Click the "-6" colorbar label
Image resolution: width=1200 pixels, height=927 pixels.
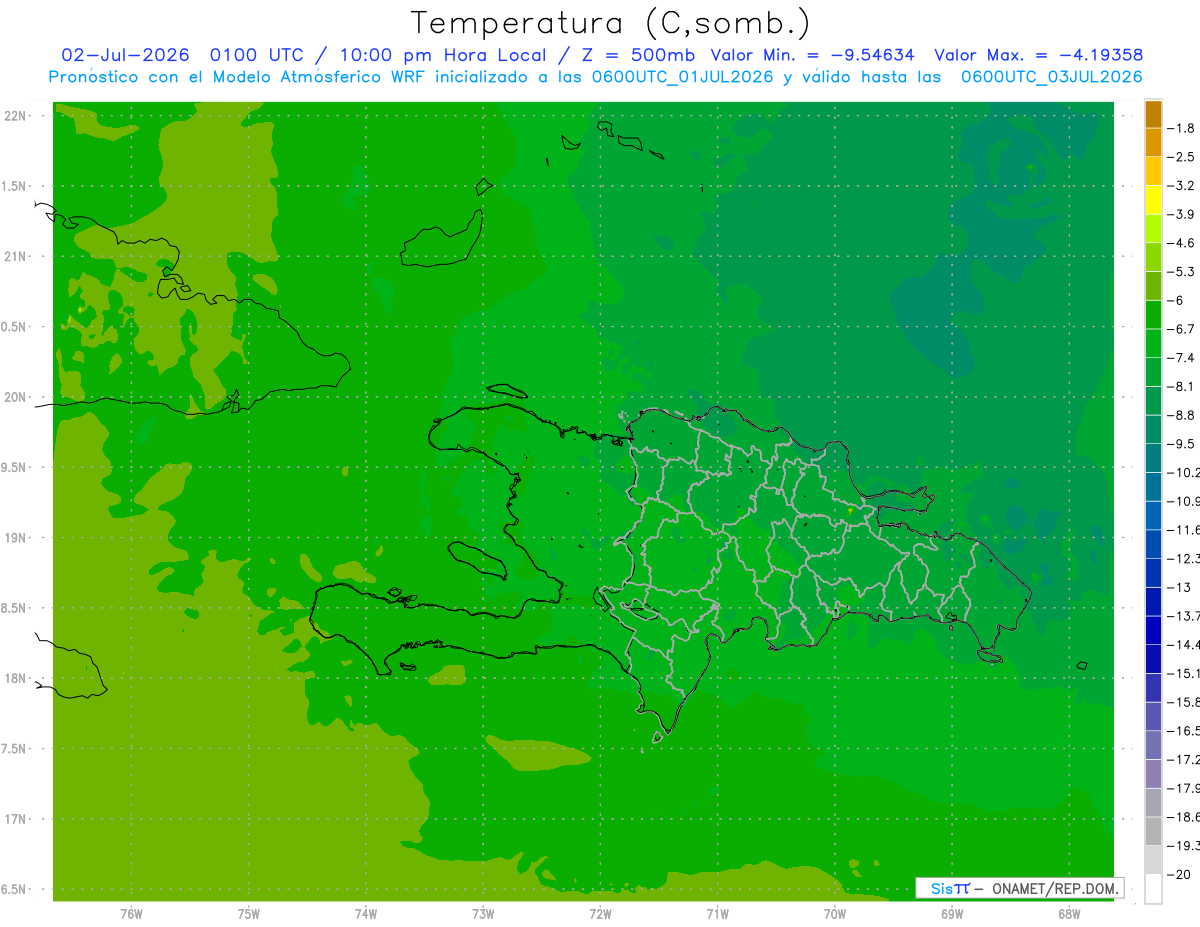[x=1178, y=300]
